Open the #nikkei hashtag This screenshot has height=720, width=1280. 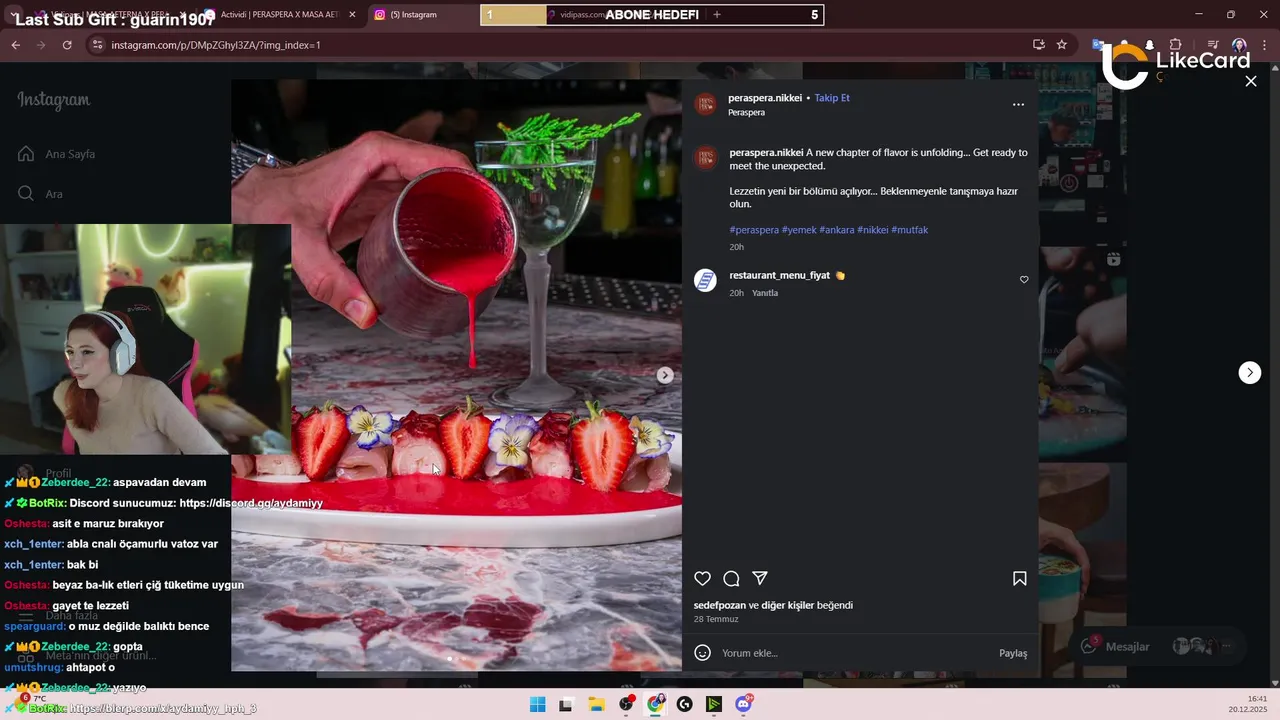pyautogui.click(x=873, y=230)
